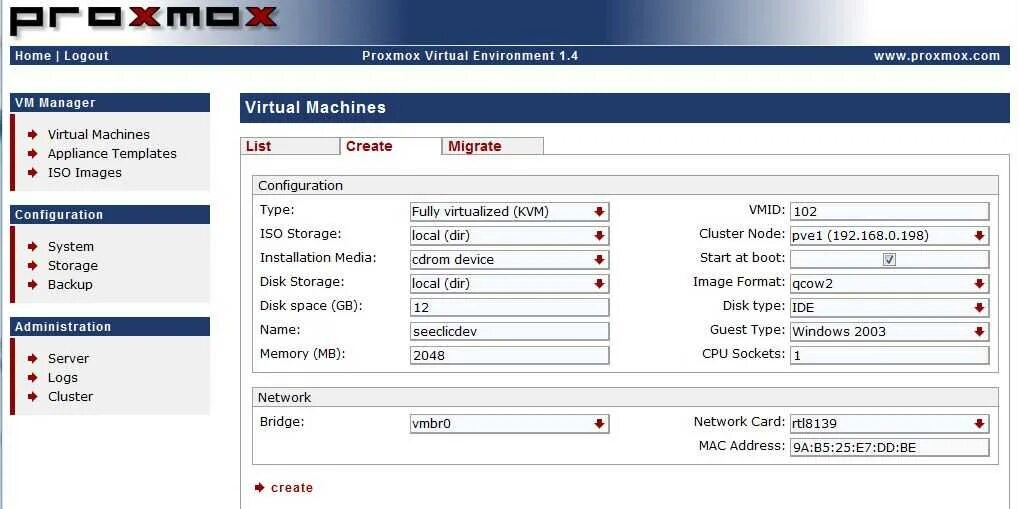
Task: Open Logs administration page
Action: (x=62, y=378)
